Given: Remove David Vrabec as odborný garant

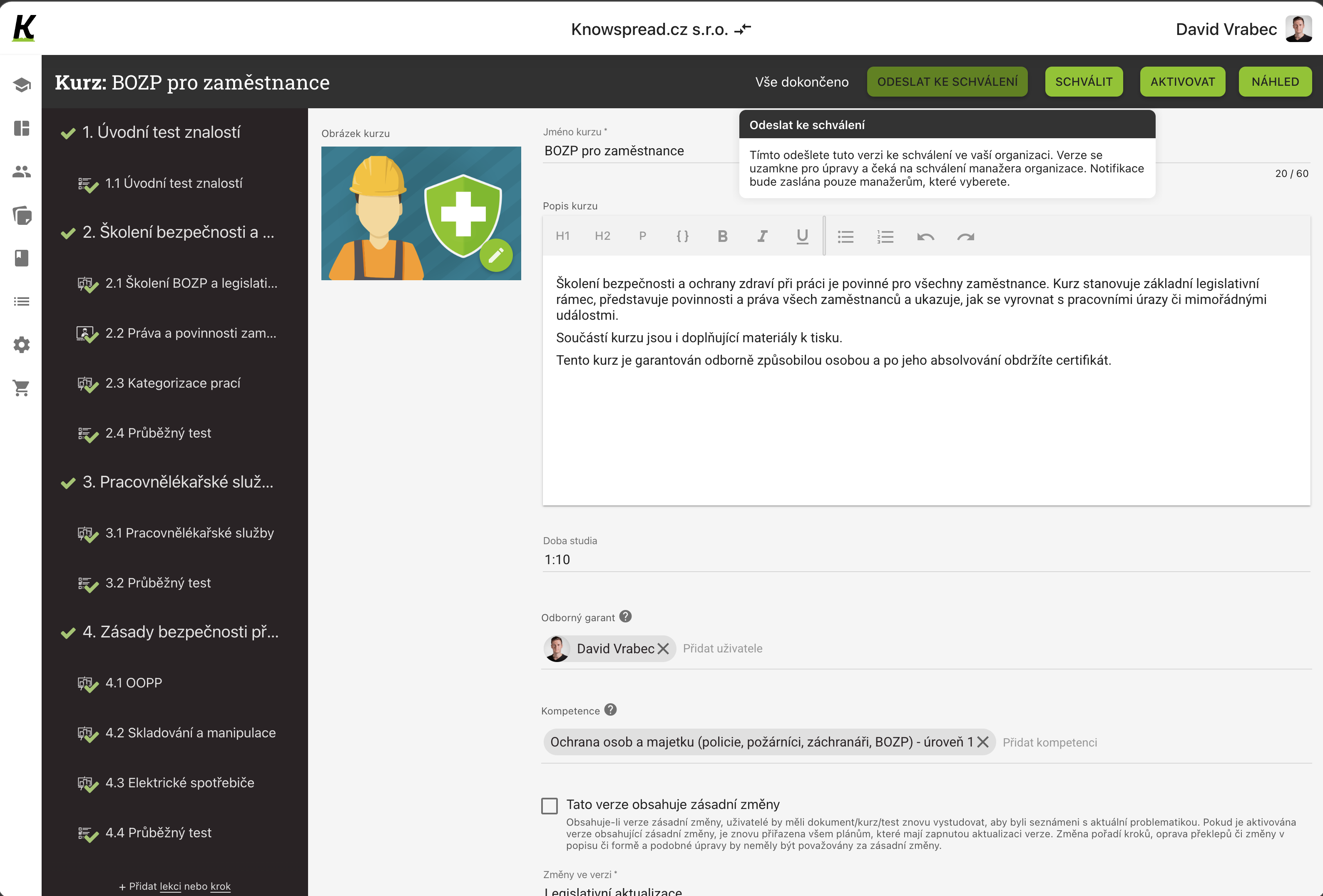Looking at the screenshot, I should 664,648.
